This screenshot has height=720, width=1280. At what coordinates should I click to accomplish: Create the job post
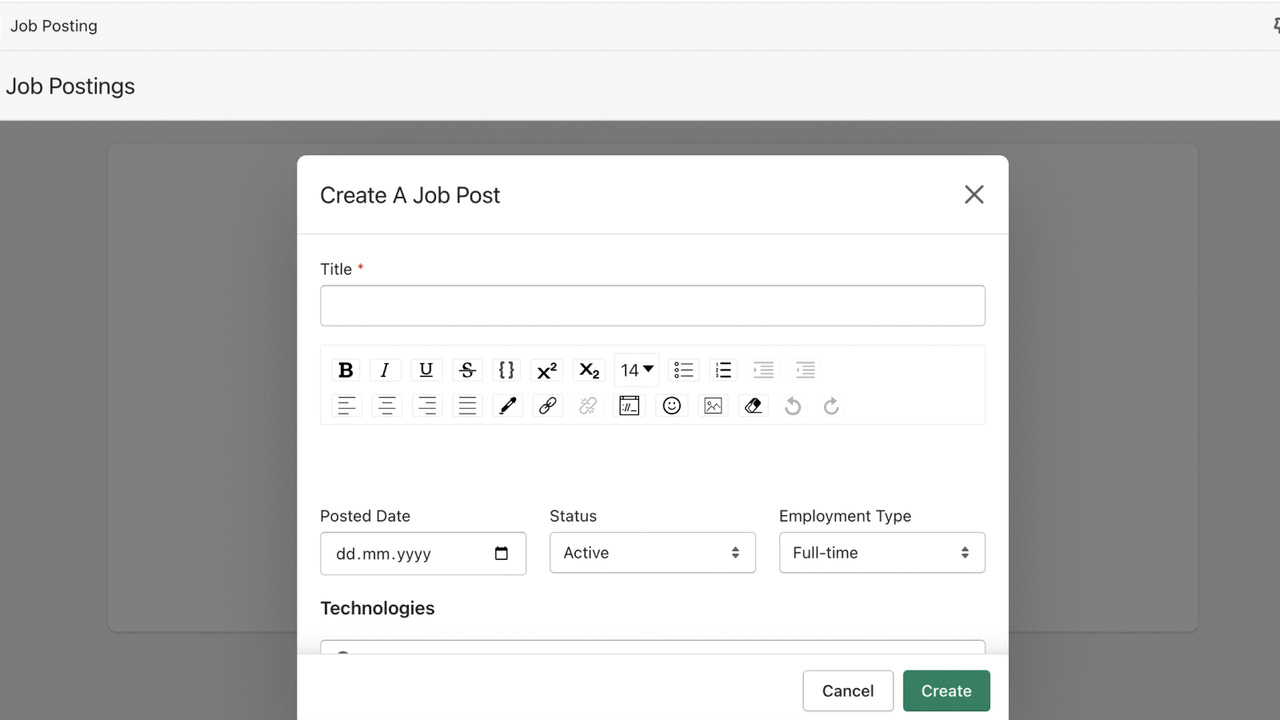[945, 690]
